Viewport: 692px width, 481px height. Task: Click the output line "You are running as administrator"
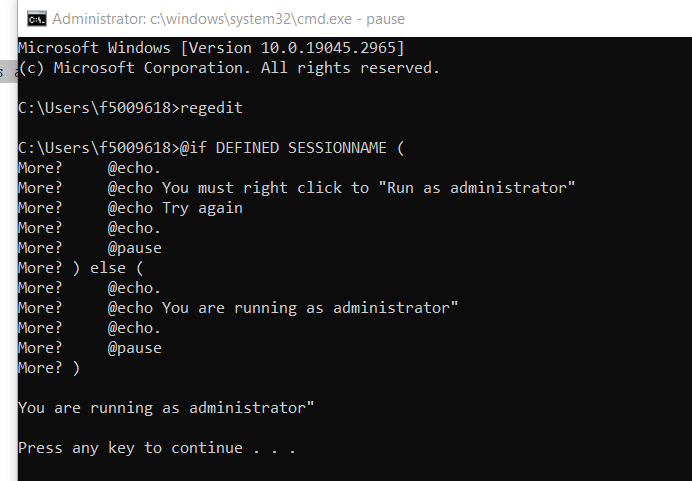[166, 408]
